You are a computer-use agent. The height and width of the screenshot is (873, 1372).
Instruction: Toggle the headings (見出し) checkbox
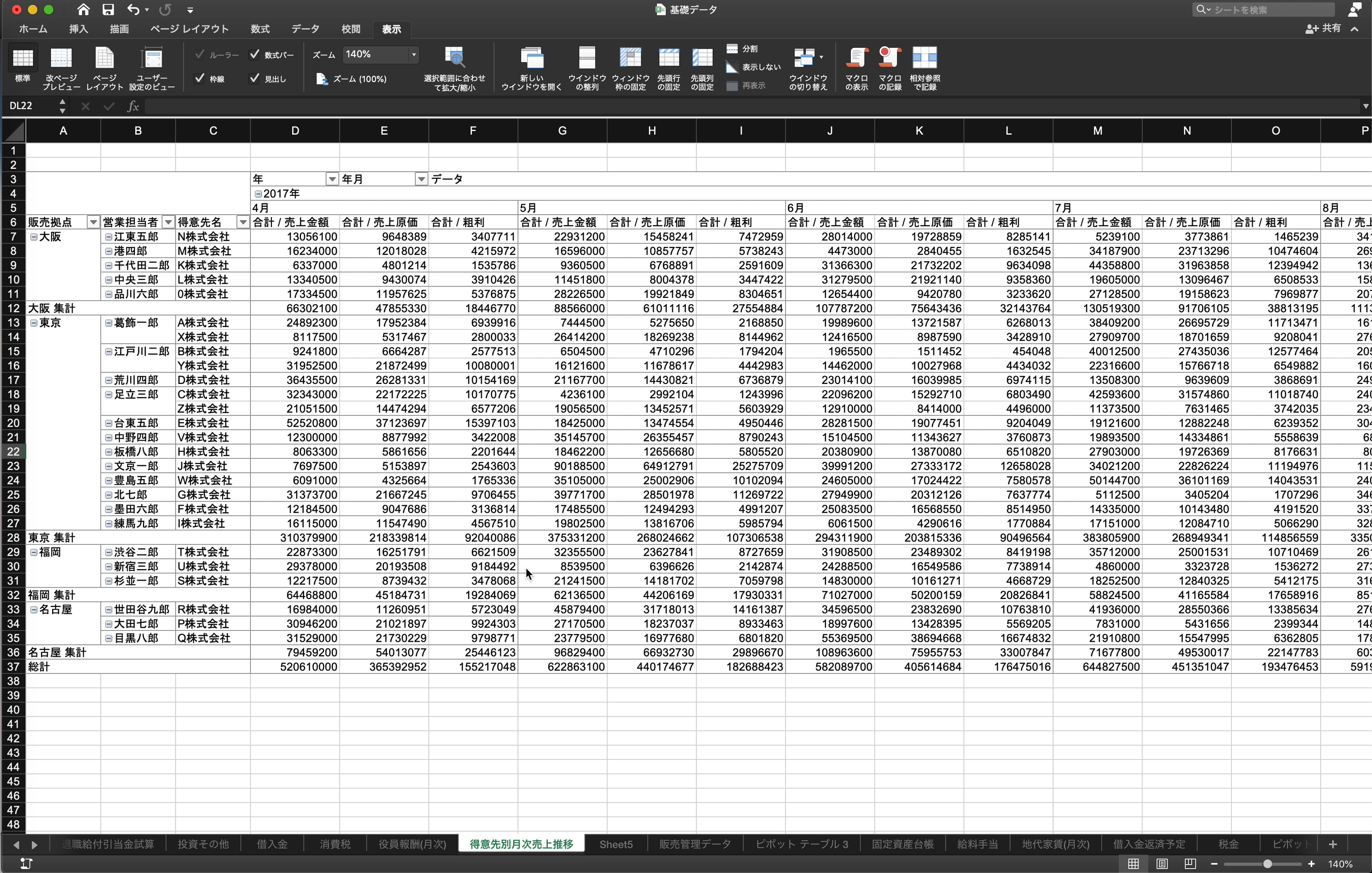point(255,79)
